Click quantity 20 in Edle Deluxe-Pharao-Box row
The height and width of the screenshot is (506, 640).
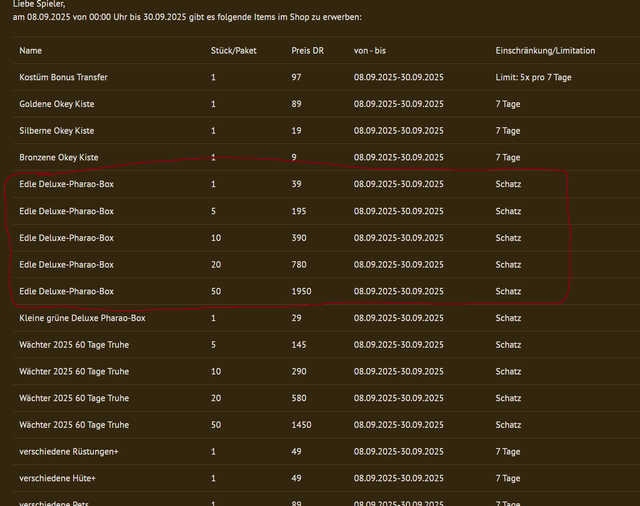pos(216,264)
